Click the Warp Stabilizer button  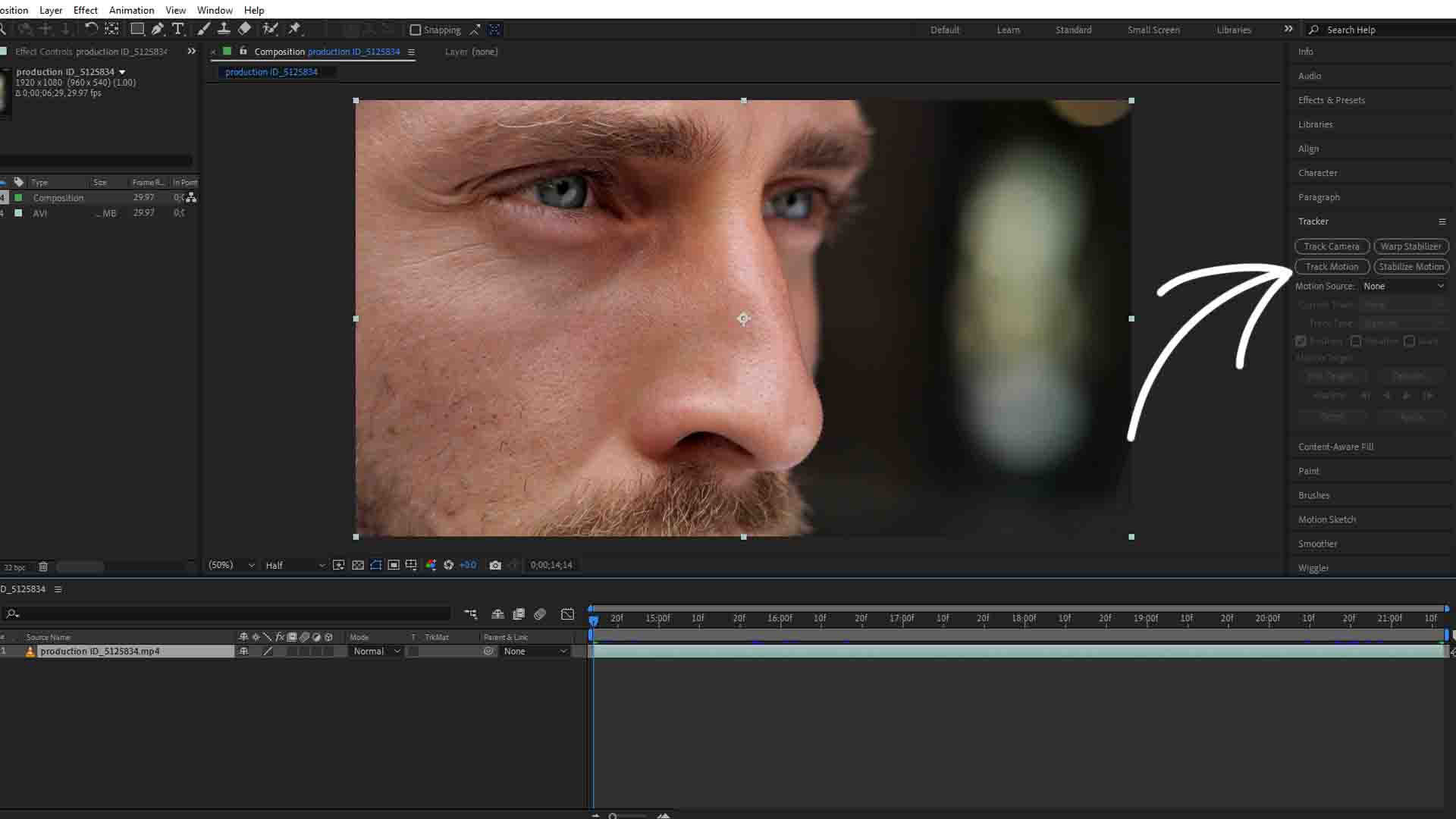coord(1410,246)
